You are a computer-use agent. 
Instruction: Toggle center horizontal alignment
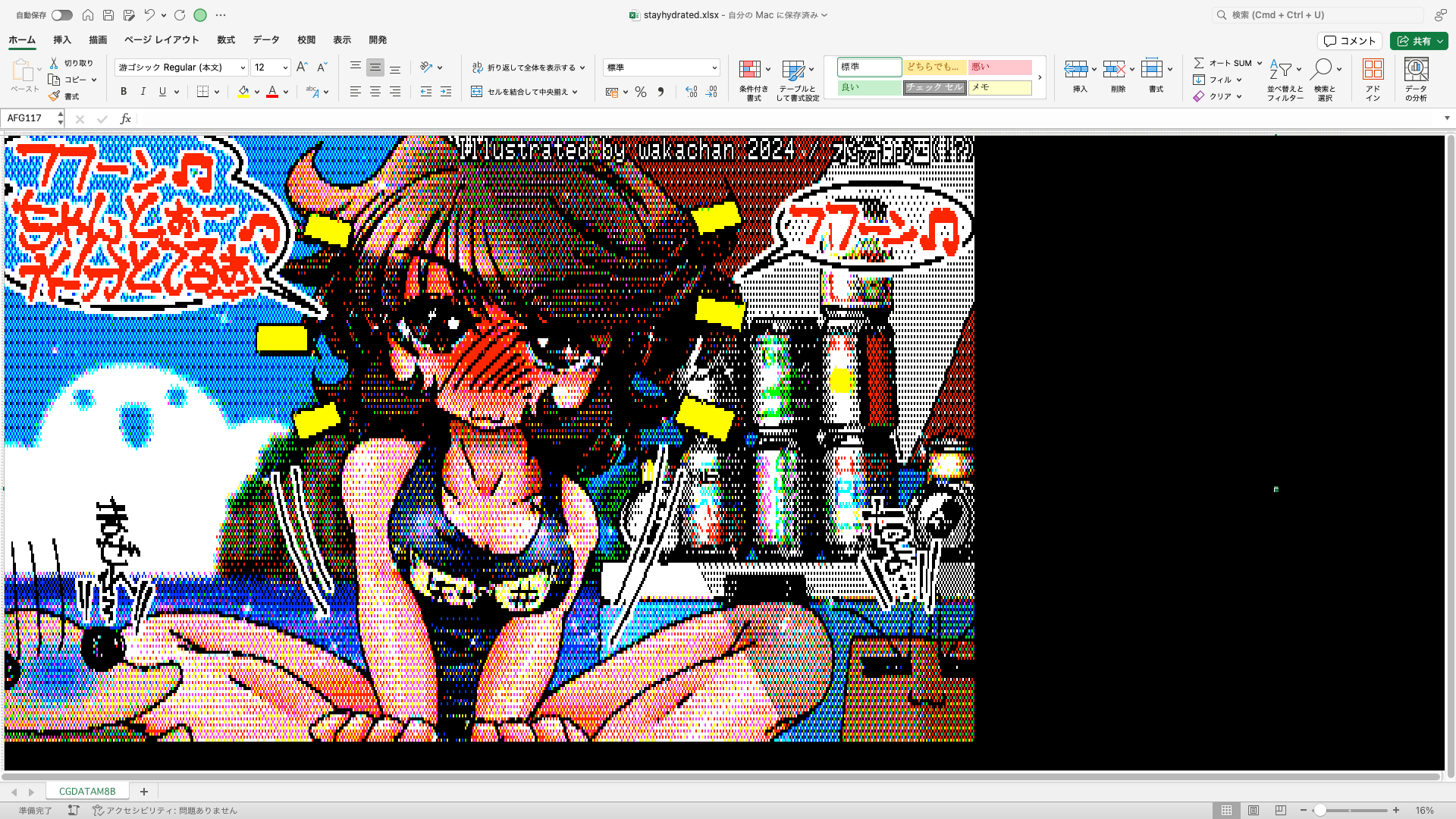375,92
